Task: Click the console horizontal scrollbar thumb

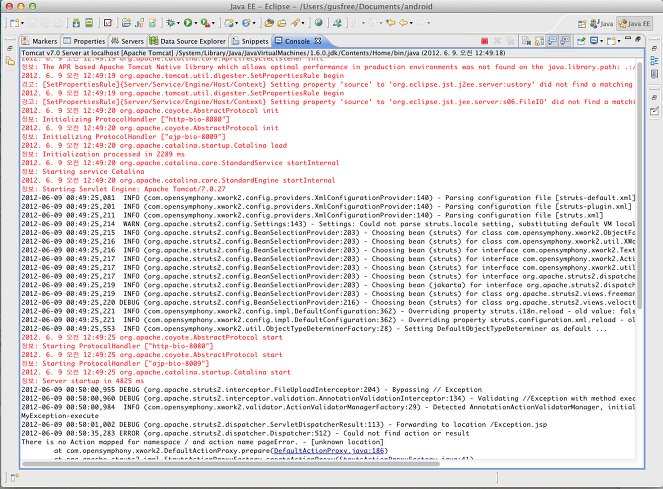Action: click(231, 464)
